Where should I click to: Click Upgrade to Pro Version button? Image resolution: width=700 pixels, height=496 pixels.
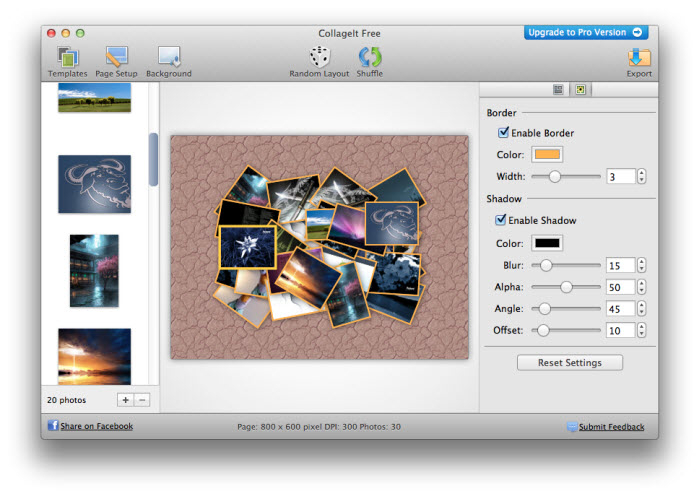586,33
